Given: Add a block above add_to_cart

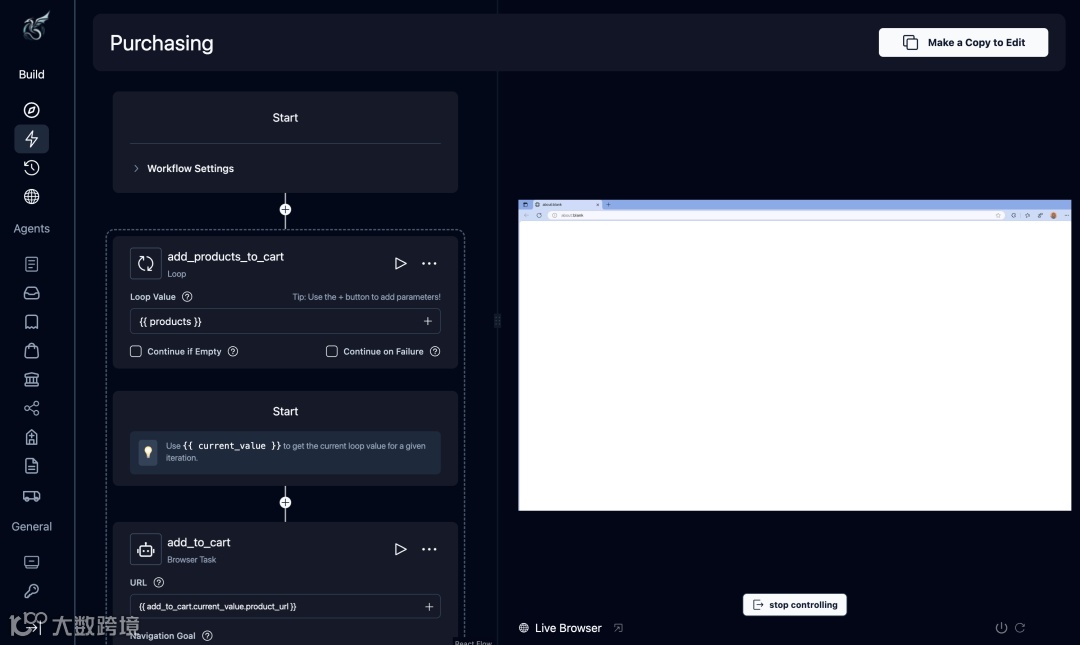Looking at the screenshot, I should click(x=285, y=502).
